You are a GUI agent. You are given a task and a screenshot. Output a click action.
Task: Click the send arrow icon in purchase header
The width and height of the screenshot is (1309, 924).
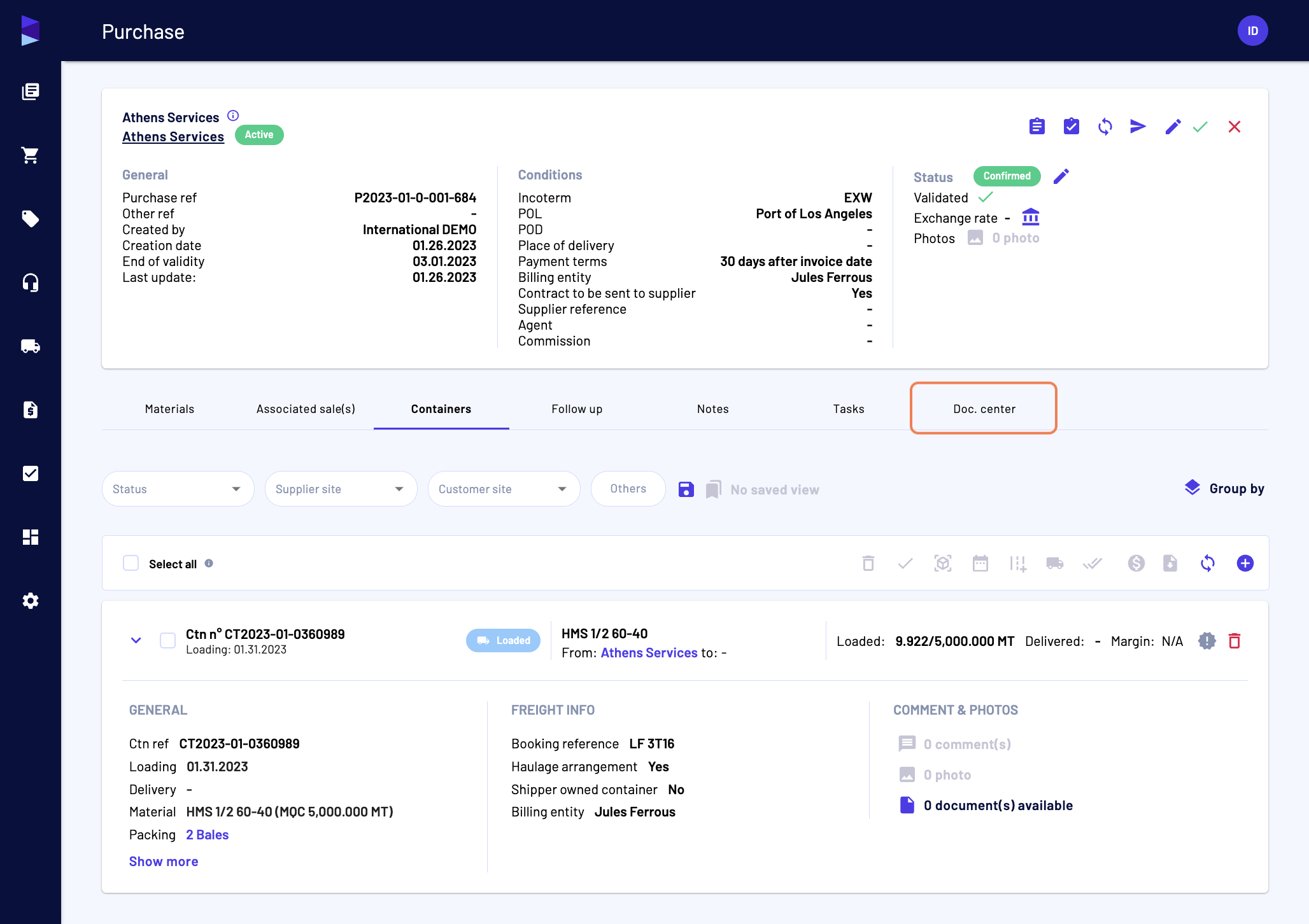(1138, 127)
